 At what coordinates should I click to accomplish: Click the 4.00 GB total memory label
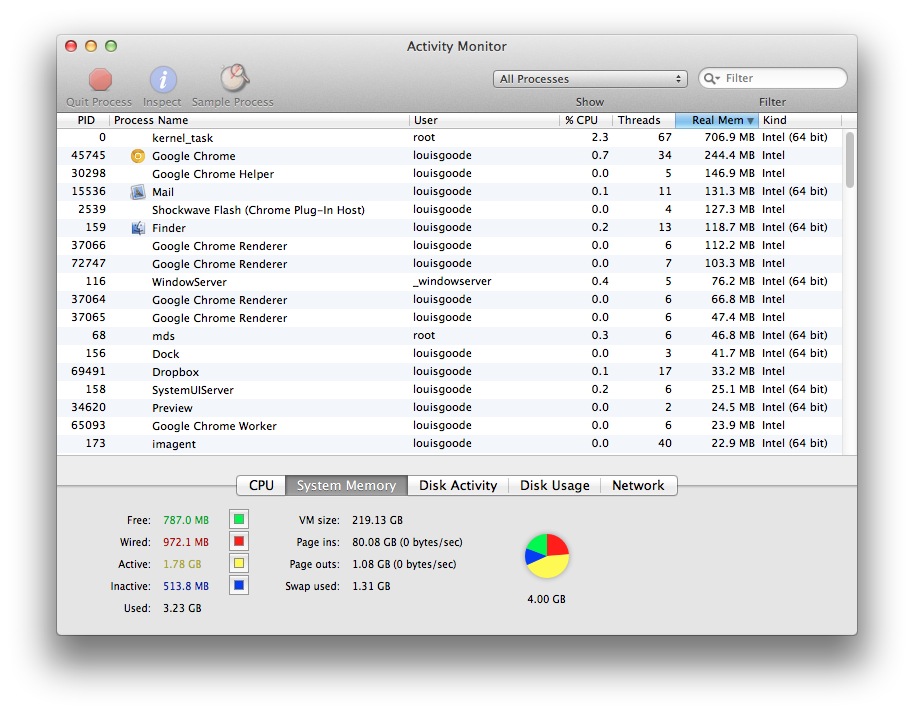coord(546,599)
